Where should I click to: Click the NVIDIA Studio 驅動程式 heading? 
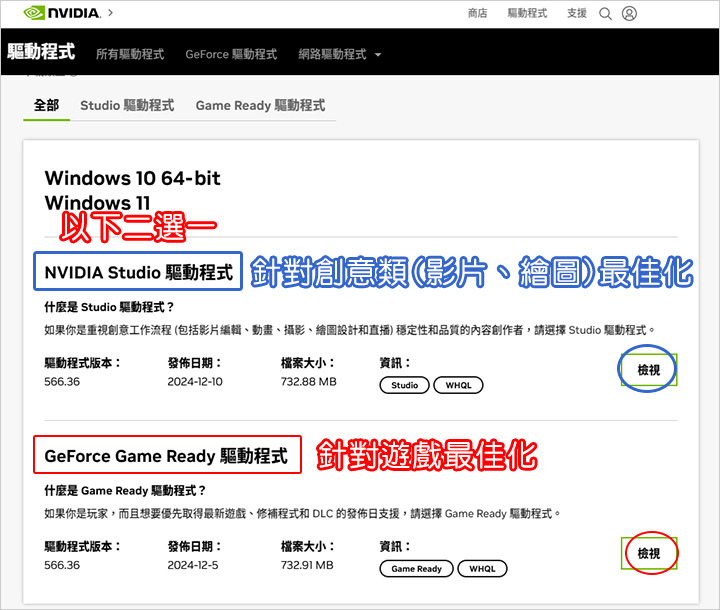click(139, 272)
